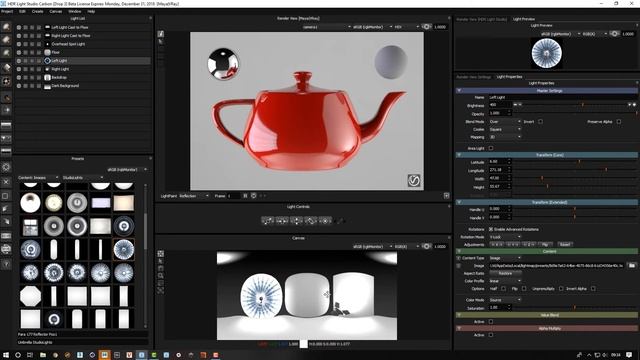Click the sun-shaped tool icon in left toolbar
640x360 pixels.
(x=6, y=81)
